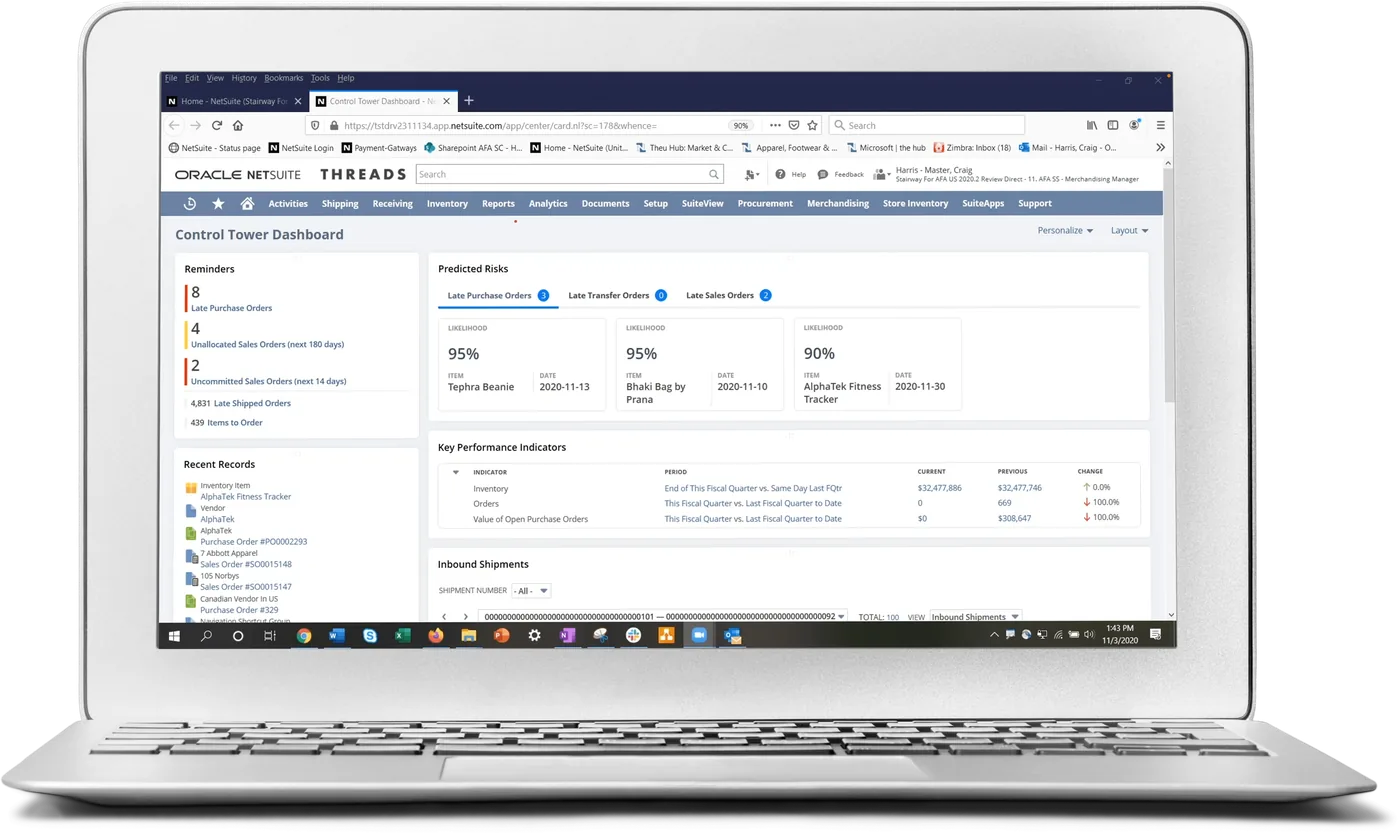The height and width of the screenshot is (833, 1400).
Task: Click into the NetSuite global Search field
Action: (x=570, y=174)
